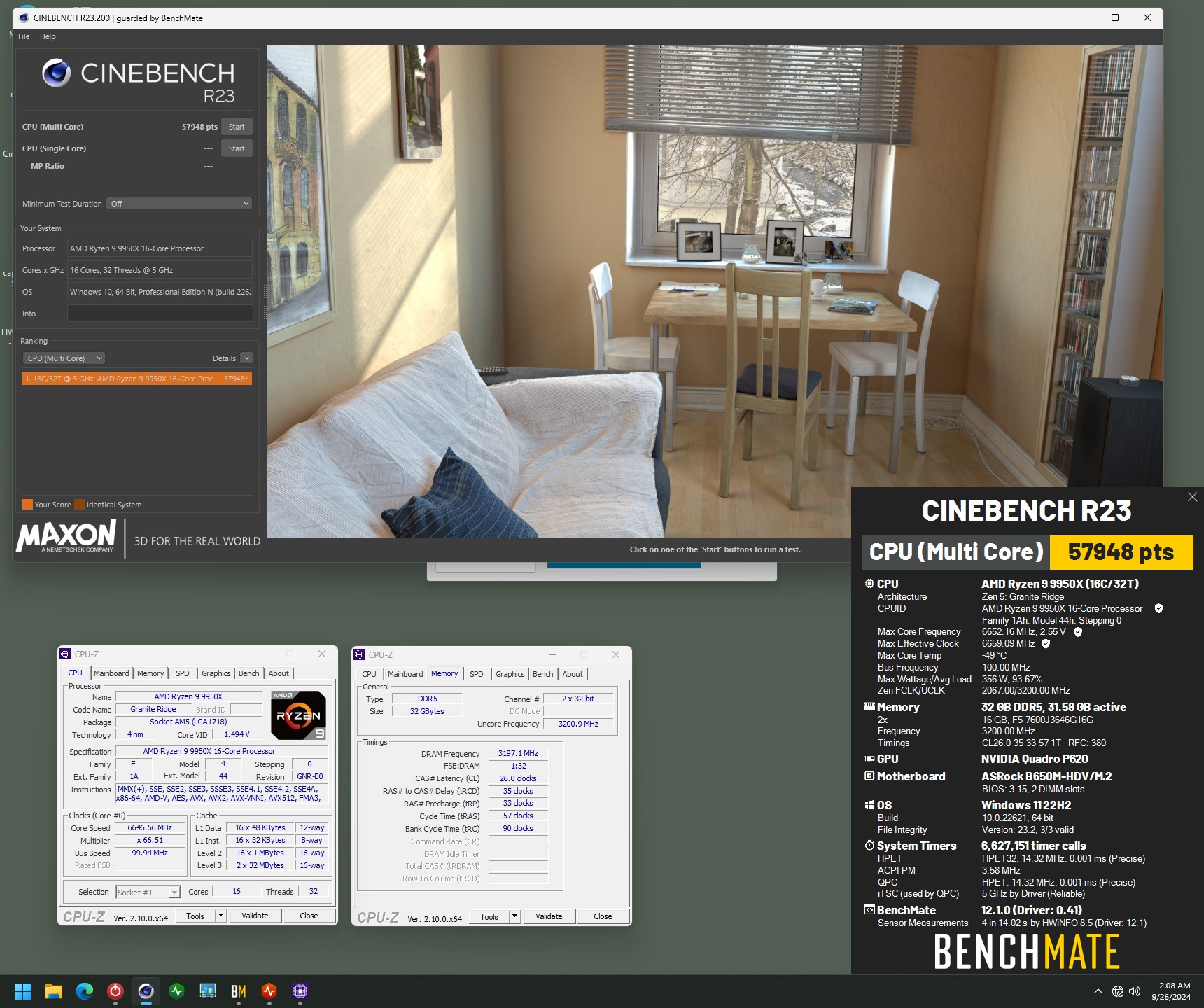1204x1008 pixels.
Task: Open Graphics tab in right CPU-Z window
Action: point(510,674)
